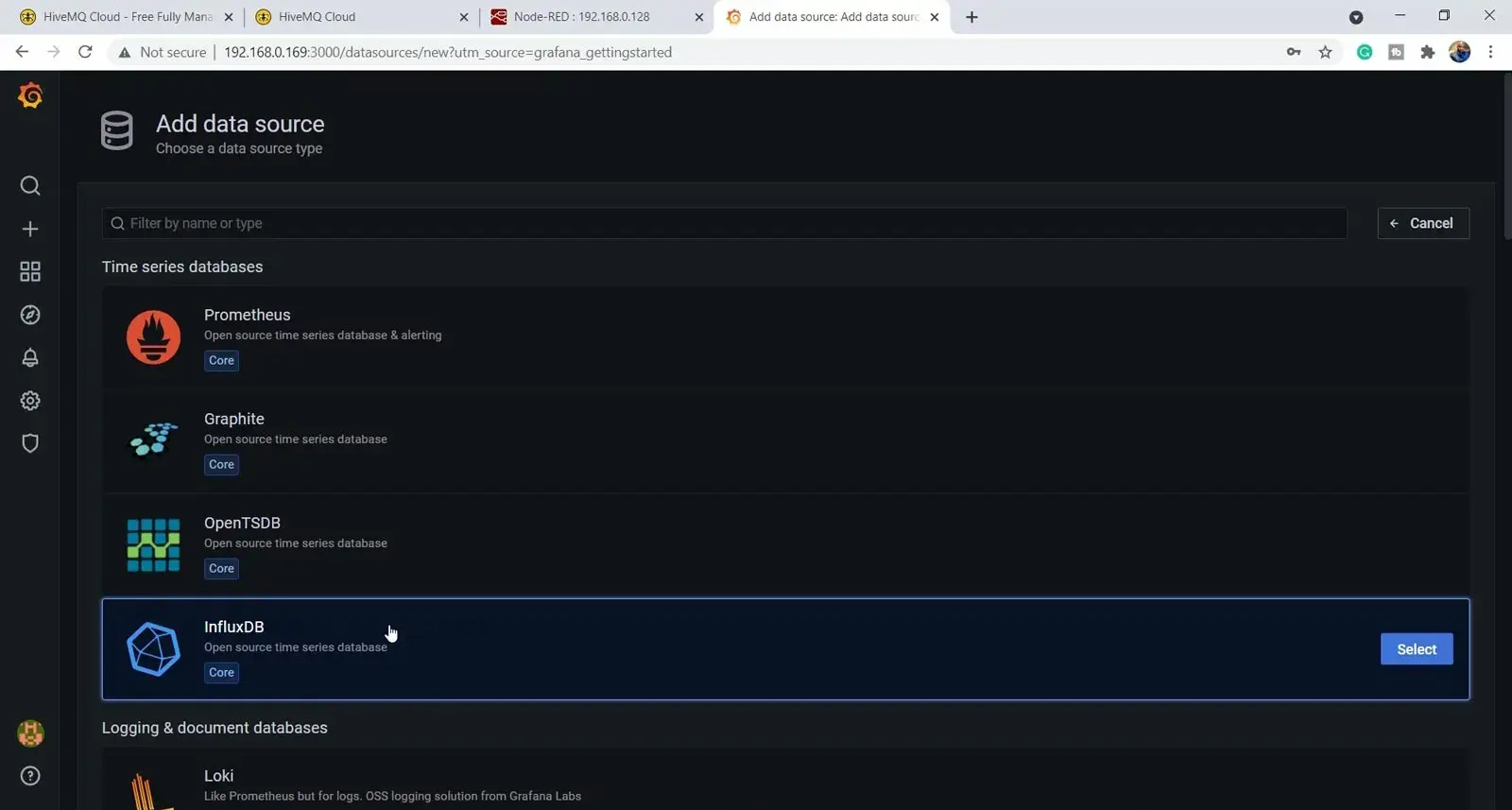Click the browser back arrow
The image size is (1512, 810).
22,52
